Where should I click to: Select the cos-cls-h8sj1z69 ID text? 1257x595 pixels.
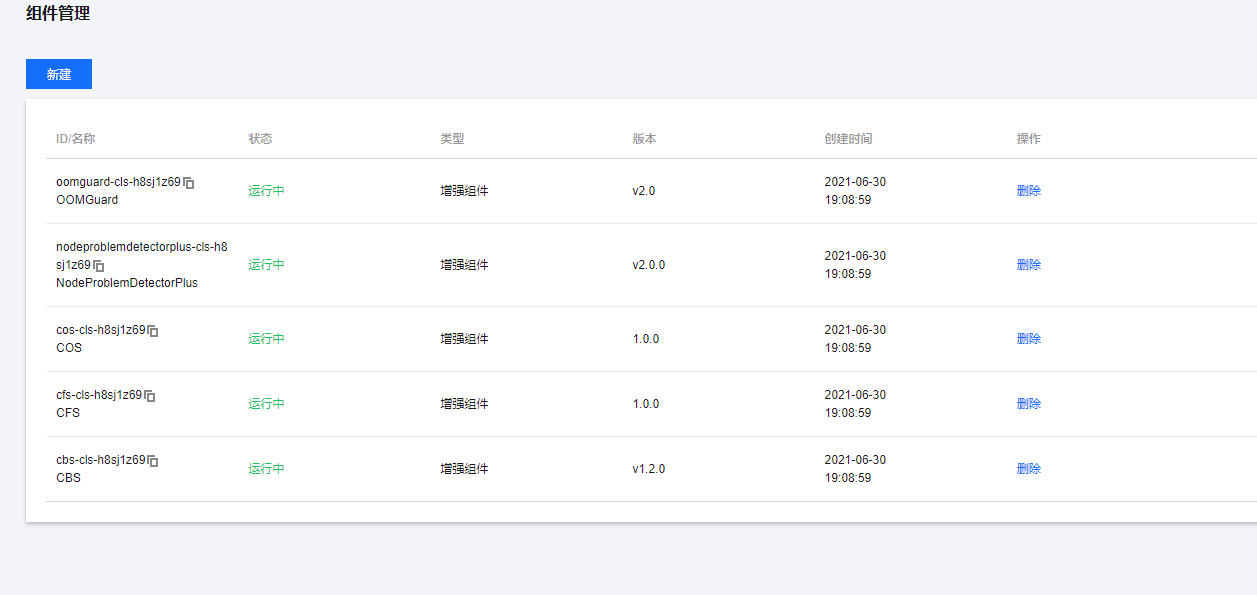pyautogui.click(x=100, y=330)
